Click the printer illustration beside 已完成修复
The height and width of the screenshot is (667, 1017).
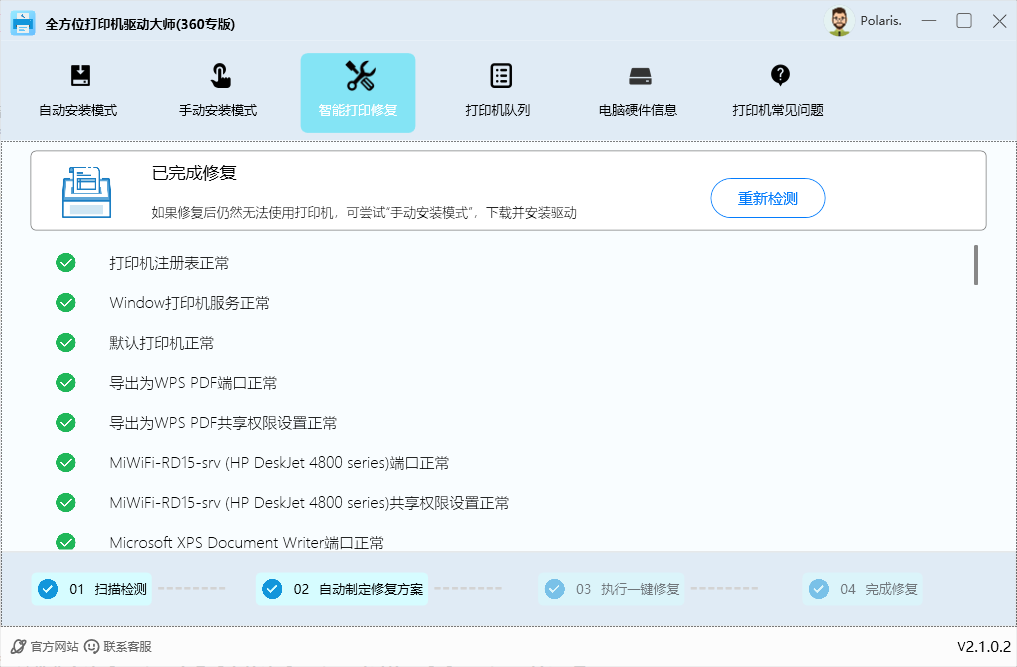(87, 193)
